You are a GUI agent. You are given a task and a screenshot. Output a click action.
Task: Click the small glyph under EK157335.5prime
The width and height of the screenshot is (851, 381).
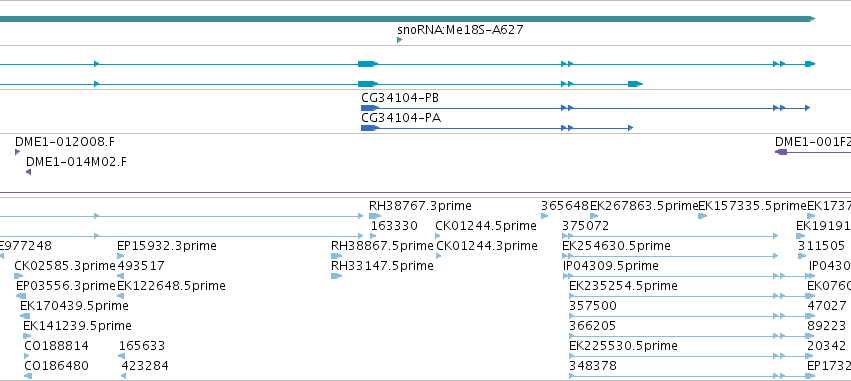tap(702, 216)
